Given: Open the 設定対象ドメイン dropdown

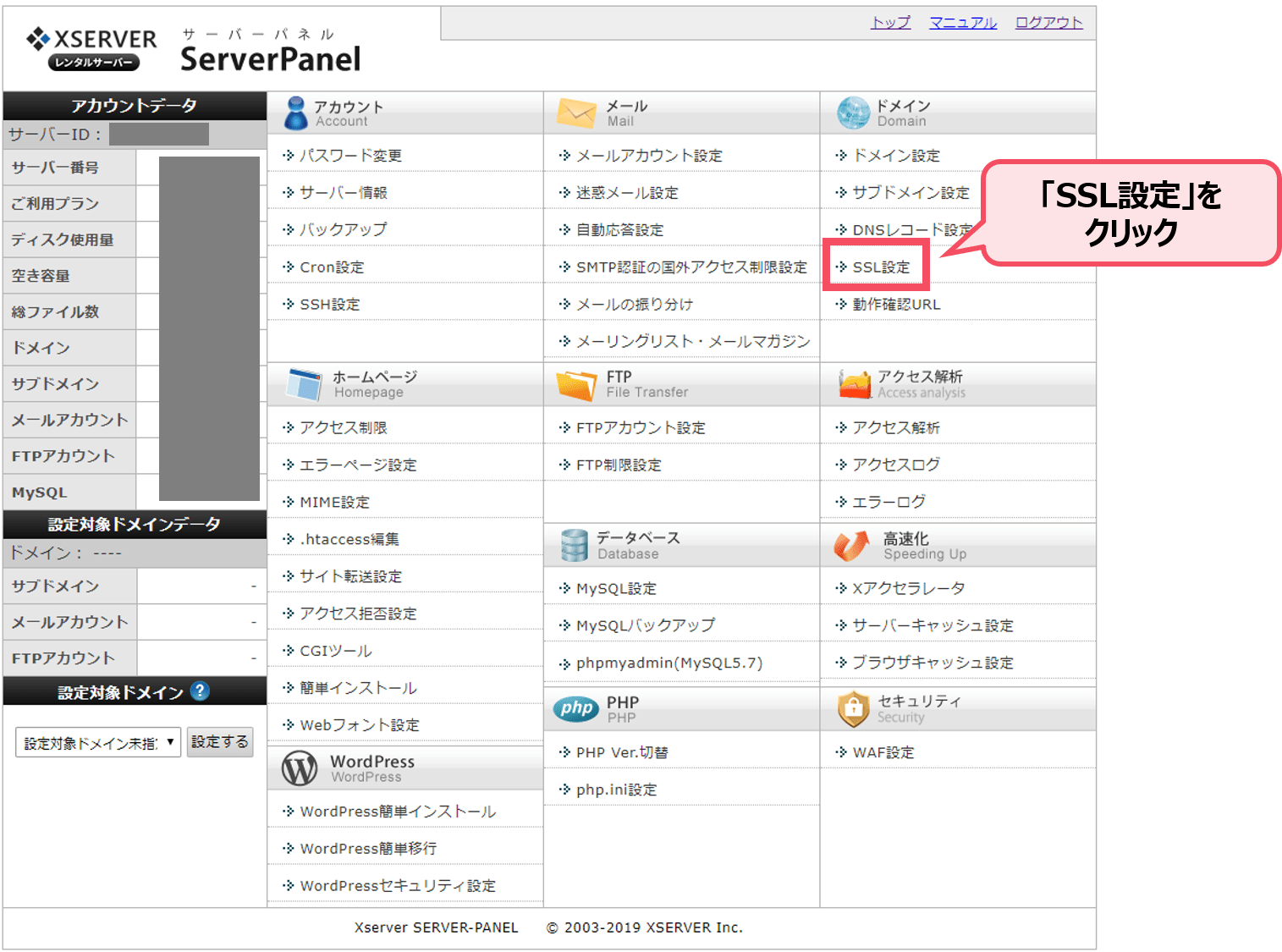Looking at the screenshot, I should click(98, 743).
